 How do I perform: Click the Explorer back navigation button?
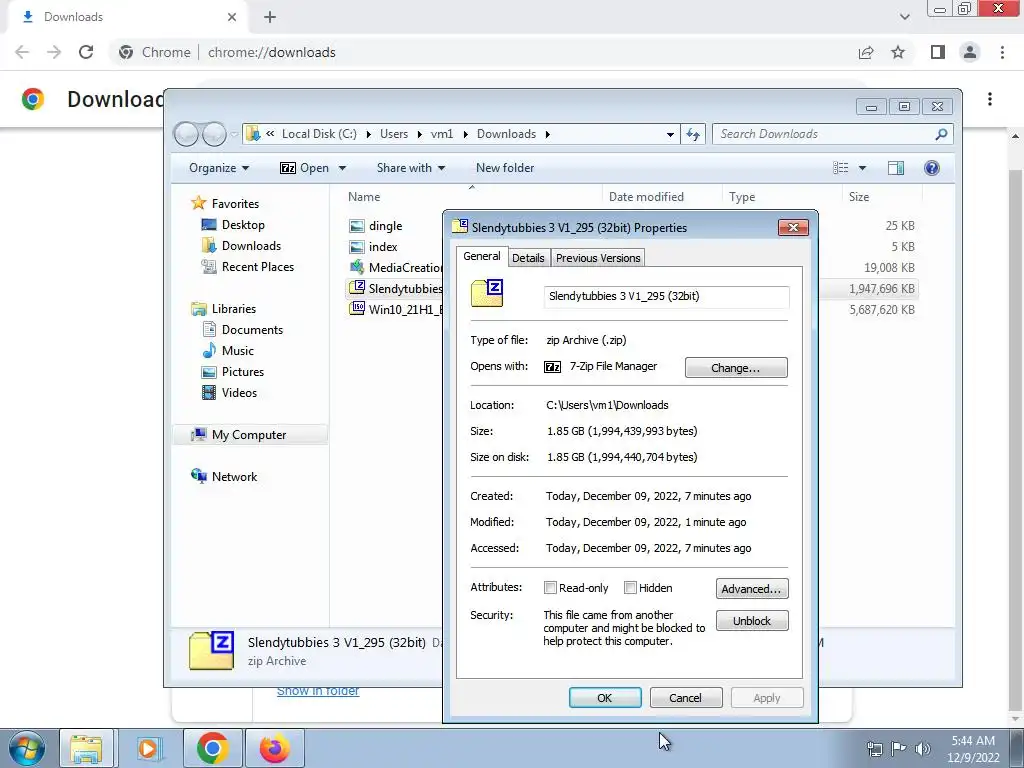coord(187,134)
